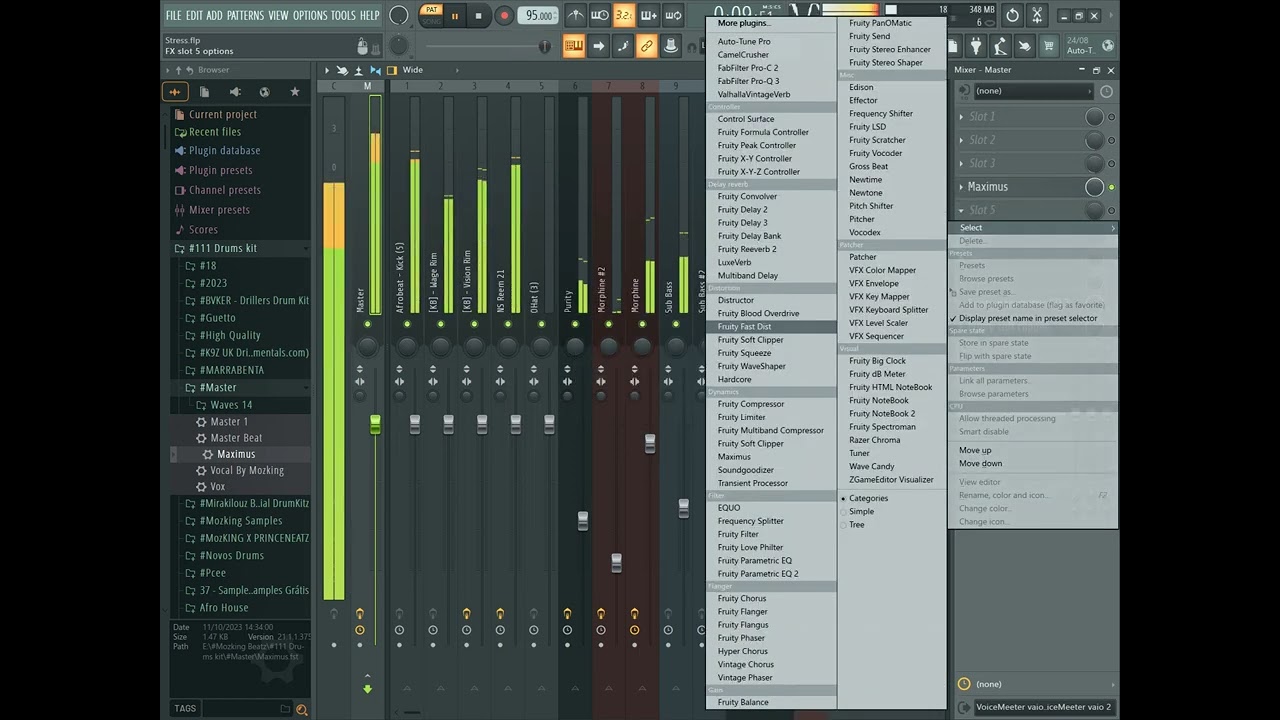Toggle Display preset name in preset selector
This screenshot has height=720, width=1280.
click(1028, 319)
